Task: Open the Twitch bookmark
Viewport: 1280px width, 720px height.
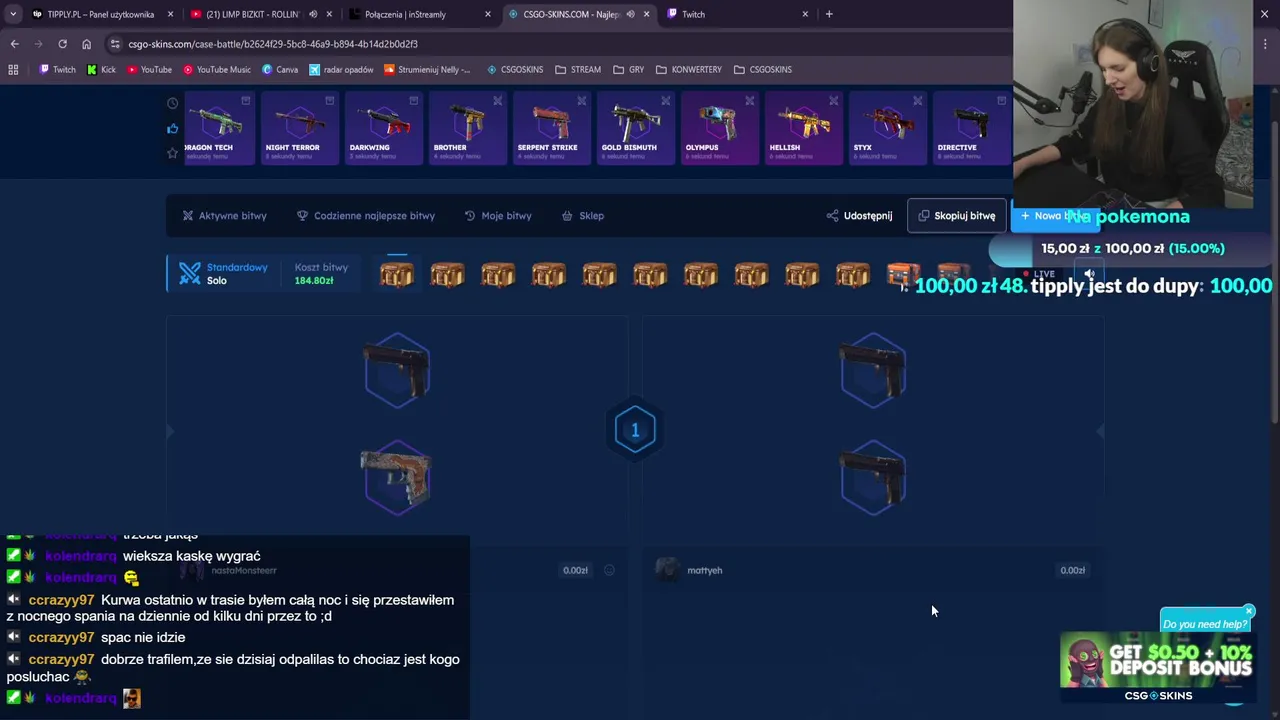Action: click(57, 70)
